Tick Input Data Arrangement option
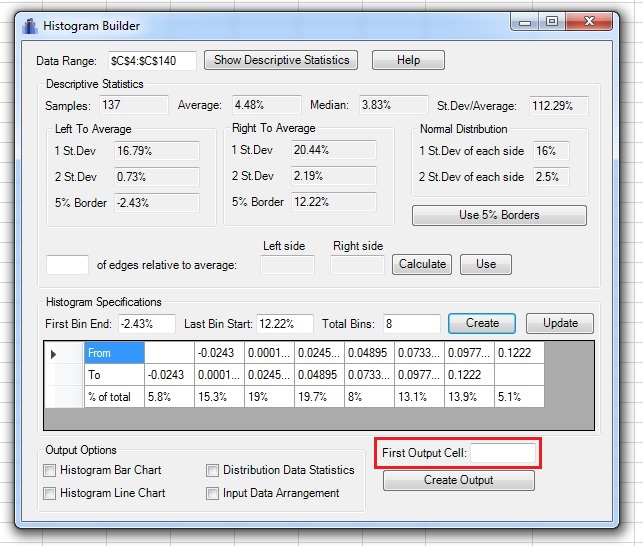This screenshot has width=643, height=546. point(212,493)
